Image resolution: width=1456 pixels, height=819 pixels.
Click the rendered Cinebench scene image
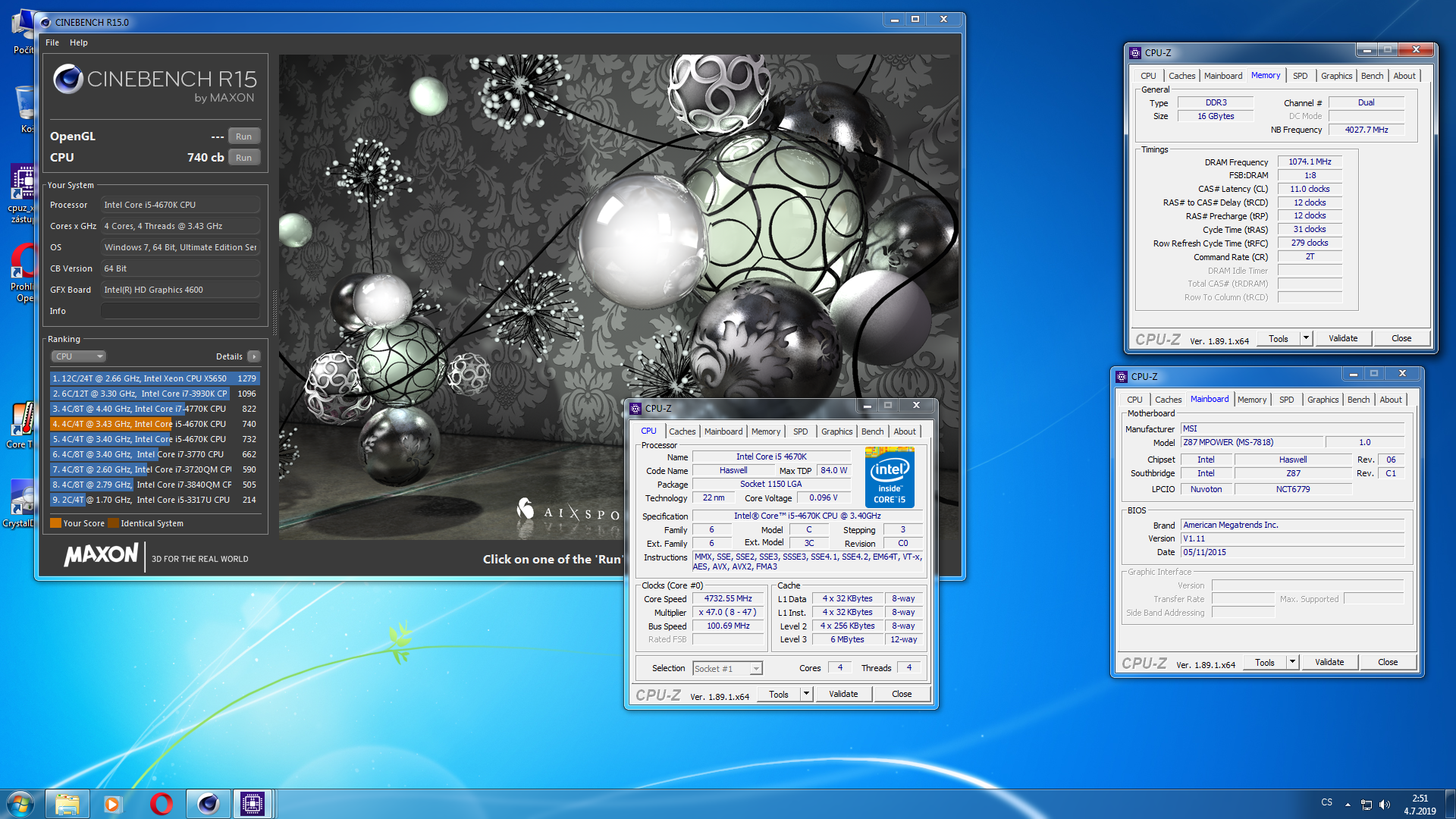coord(618,296)
